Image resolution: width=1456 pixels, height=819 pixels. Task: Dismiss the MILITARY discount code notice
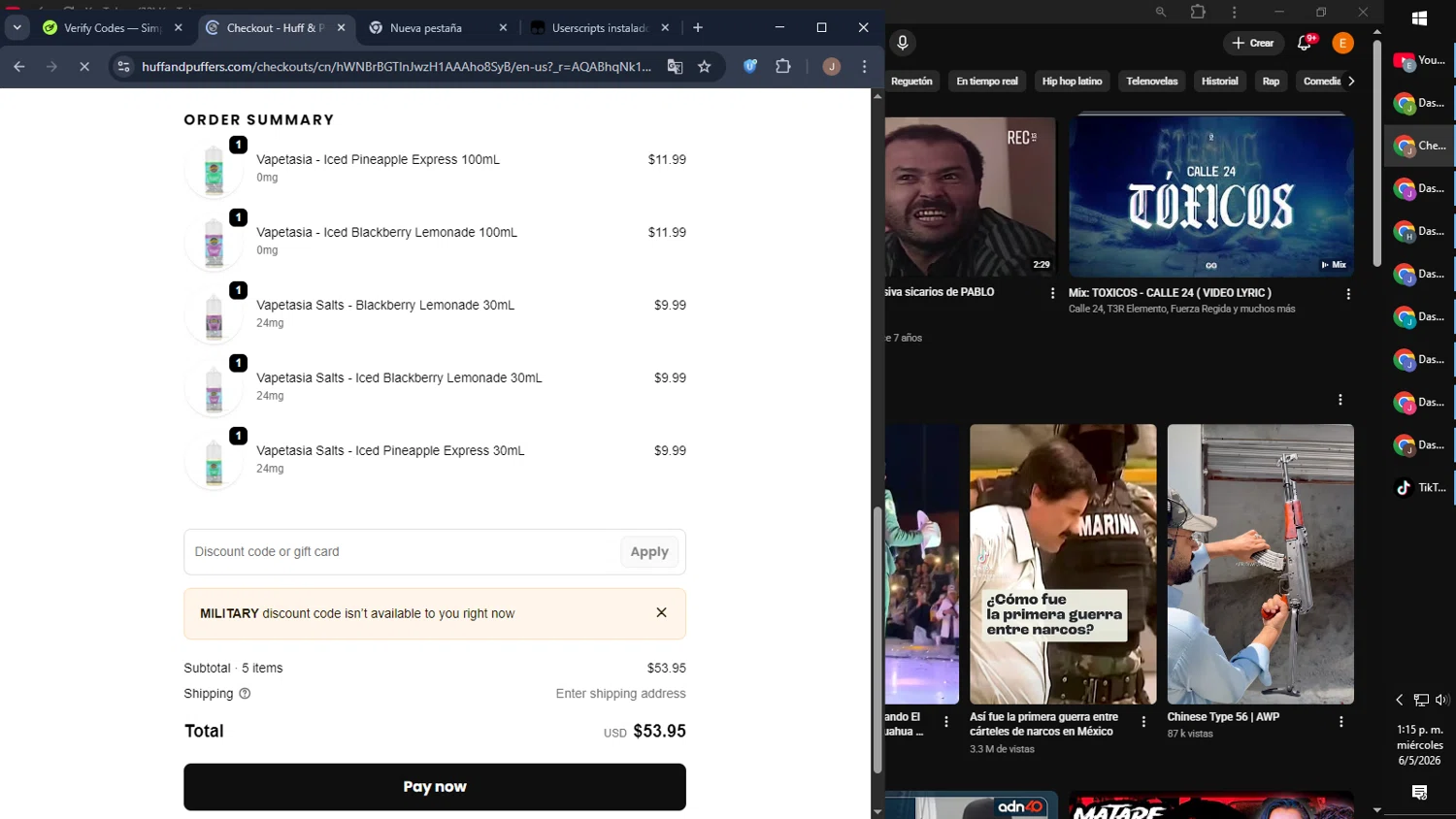pos(662,613)
